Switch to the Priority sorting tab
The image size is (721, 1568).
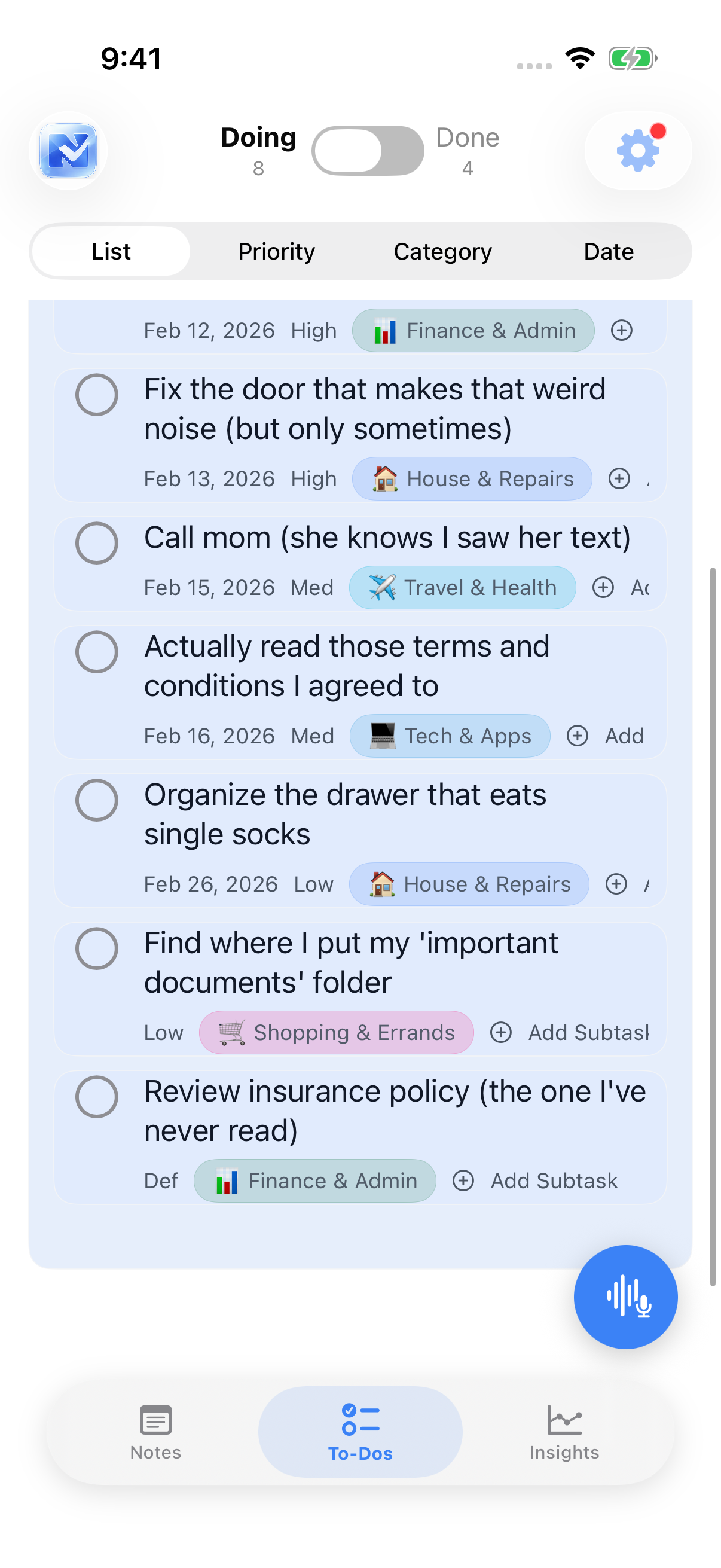click(276, 251)
